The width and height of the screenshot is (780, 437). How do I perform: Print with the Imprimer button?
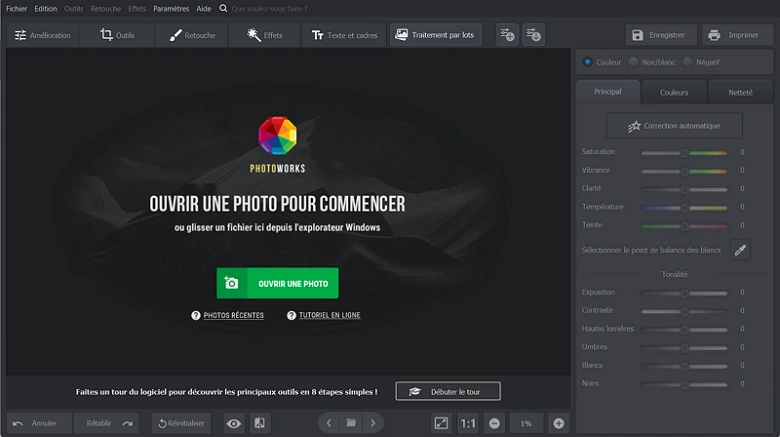point(737,35)
